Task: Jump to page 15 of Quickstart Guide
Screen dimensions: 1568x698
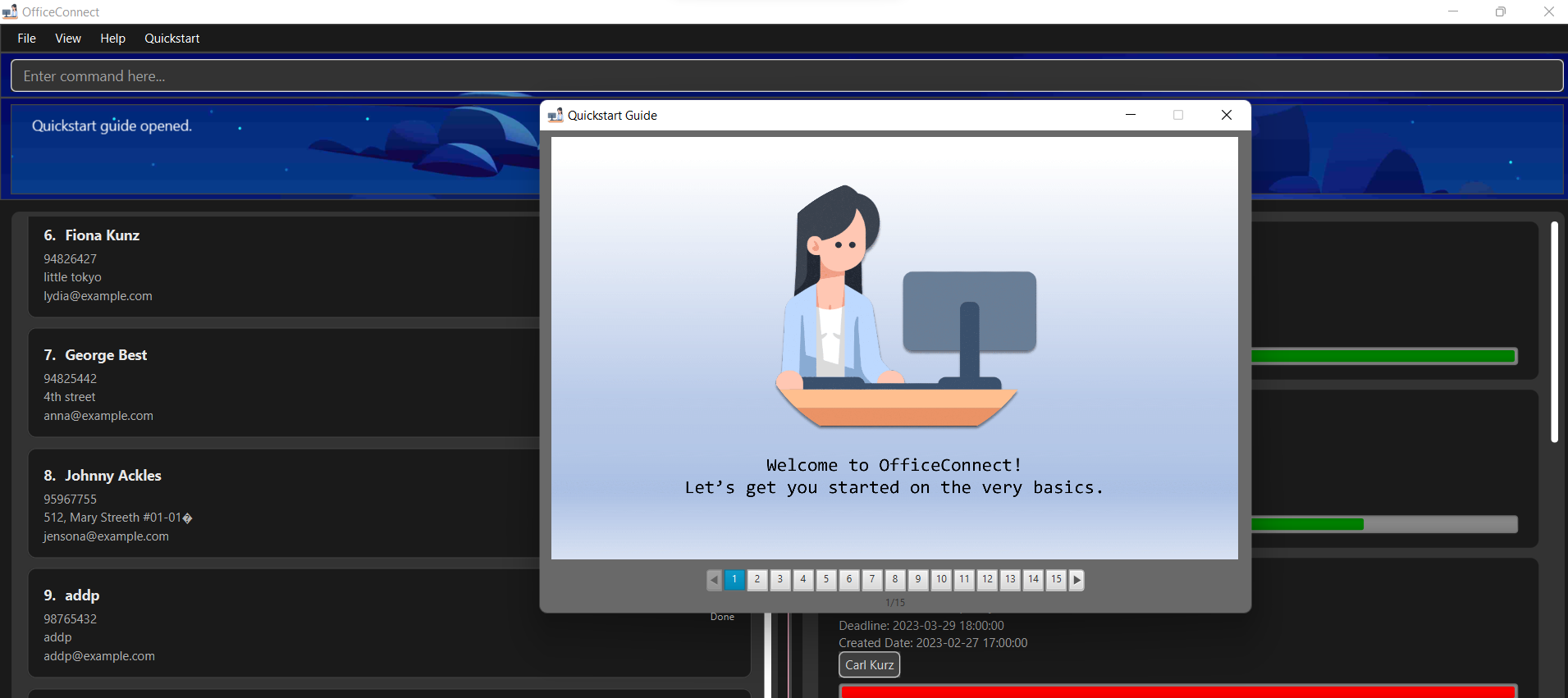Action: 1056,579
